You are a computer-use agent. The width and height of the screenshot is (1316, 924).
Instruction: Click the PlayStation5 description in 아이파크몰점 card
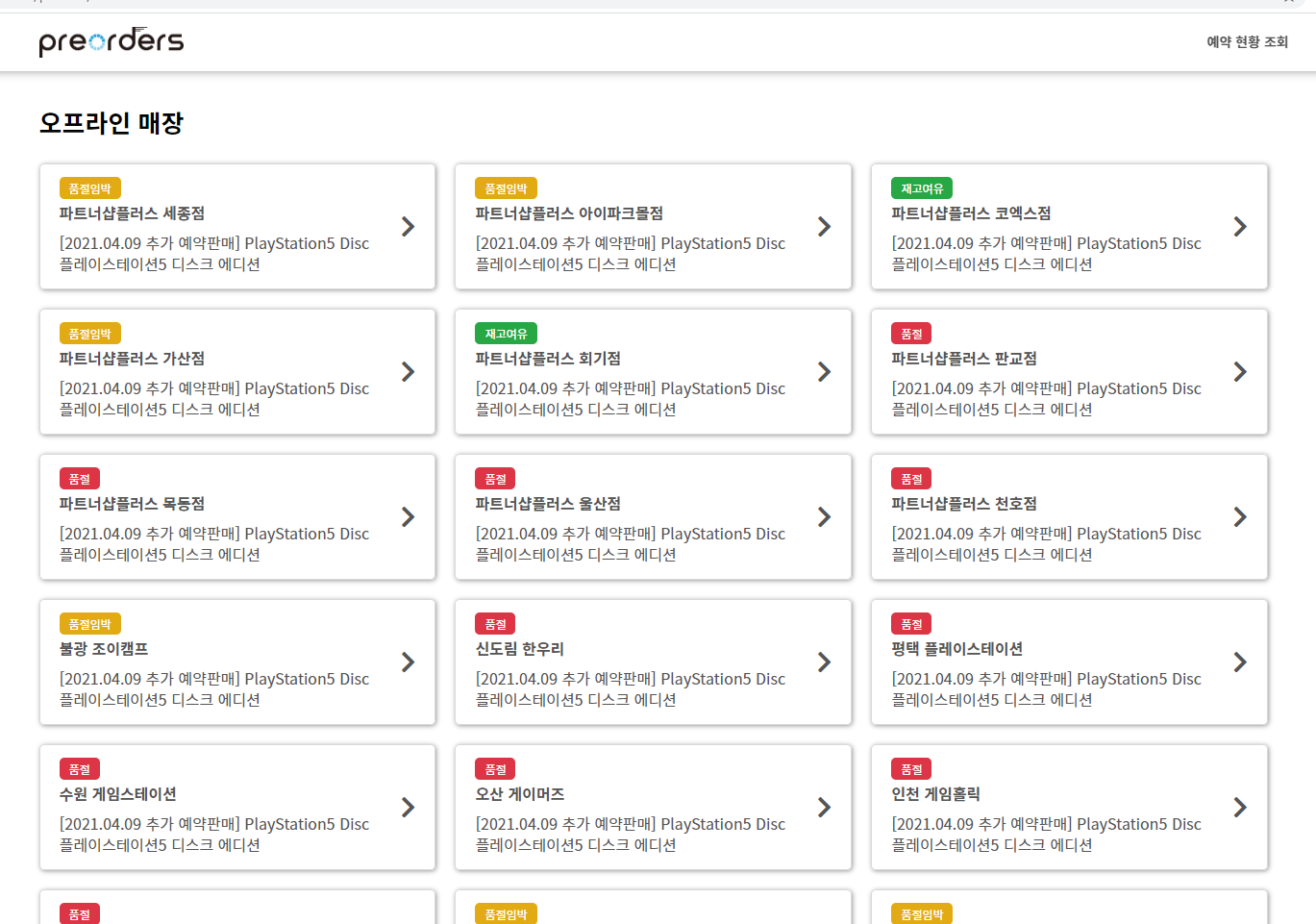(631, 254)
